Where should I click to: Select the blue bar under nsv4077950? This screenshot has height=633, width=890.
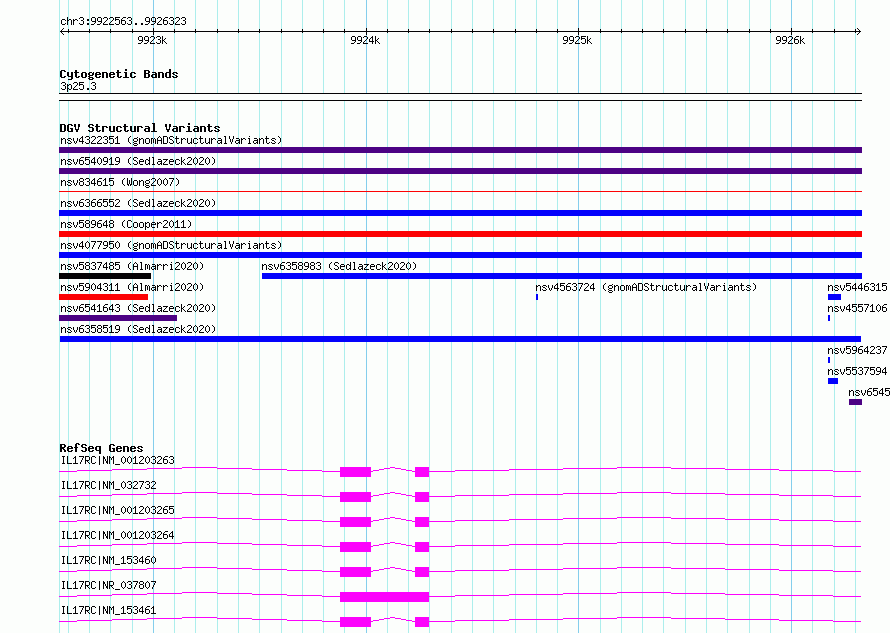[x=460, y=255]
